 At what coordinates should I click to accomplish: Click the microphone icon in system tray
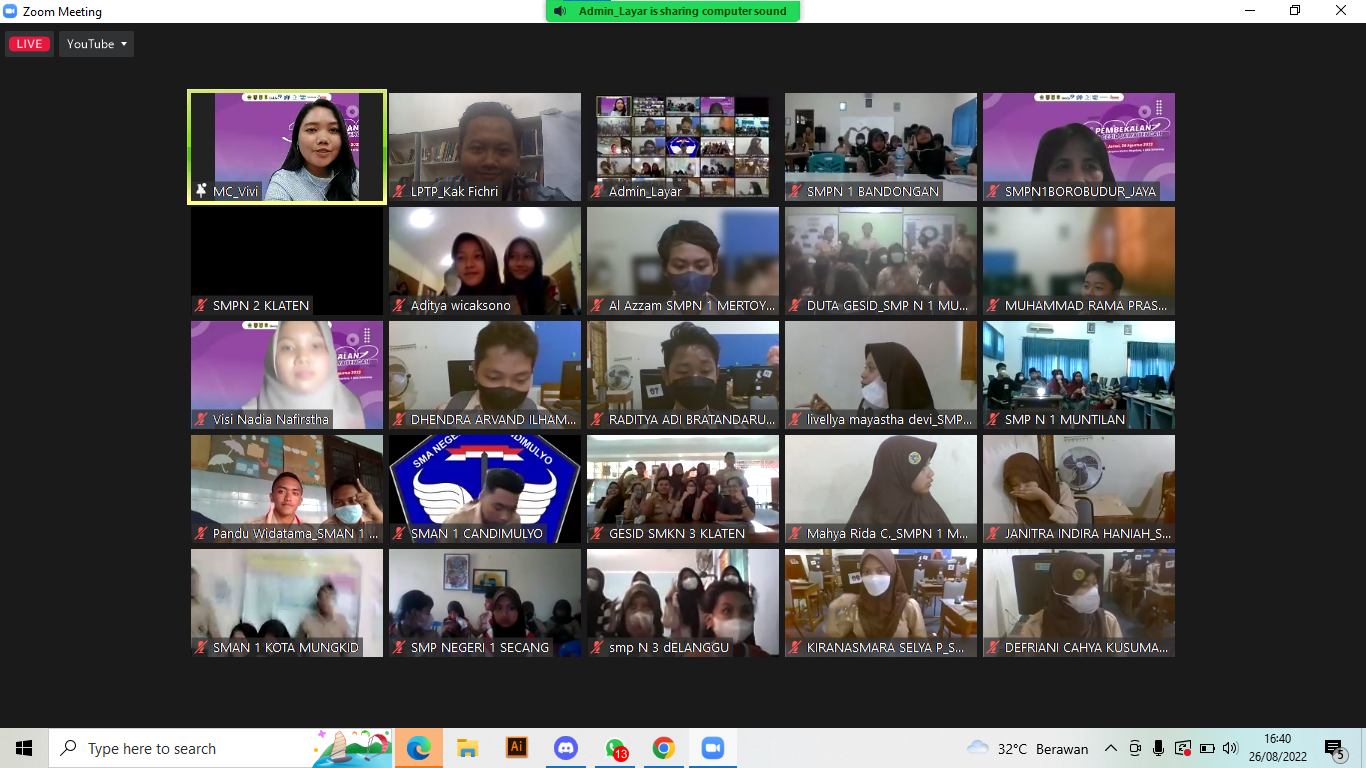(x=1159, y=748)
